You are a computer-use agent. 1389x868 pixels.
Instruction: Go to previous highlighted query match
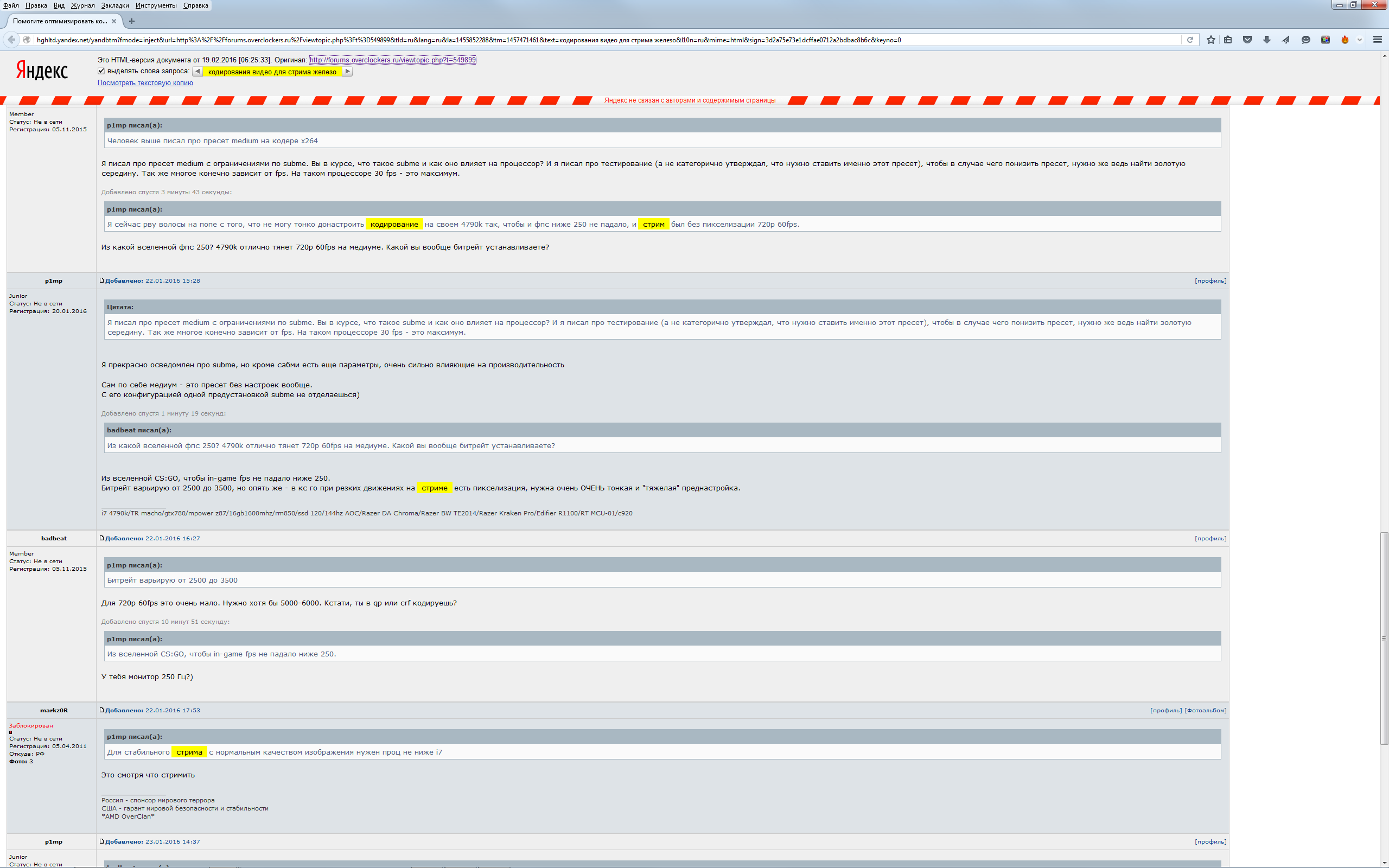197,72
